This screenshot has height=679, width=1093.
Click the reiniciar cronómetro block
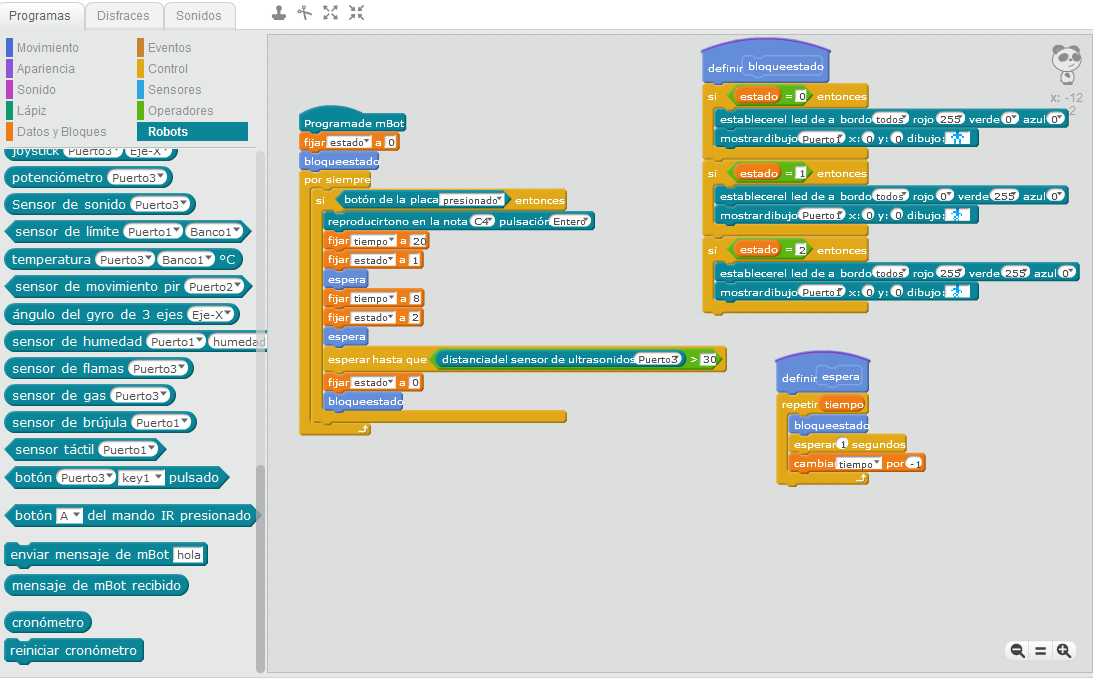point(73,650)
